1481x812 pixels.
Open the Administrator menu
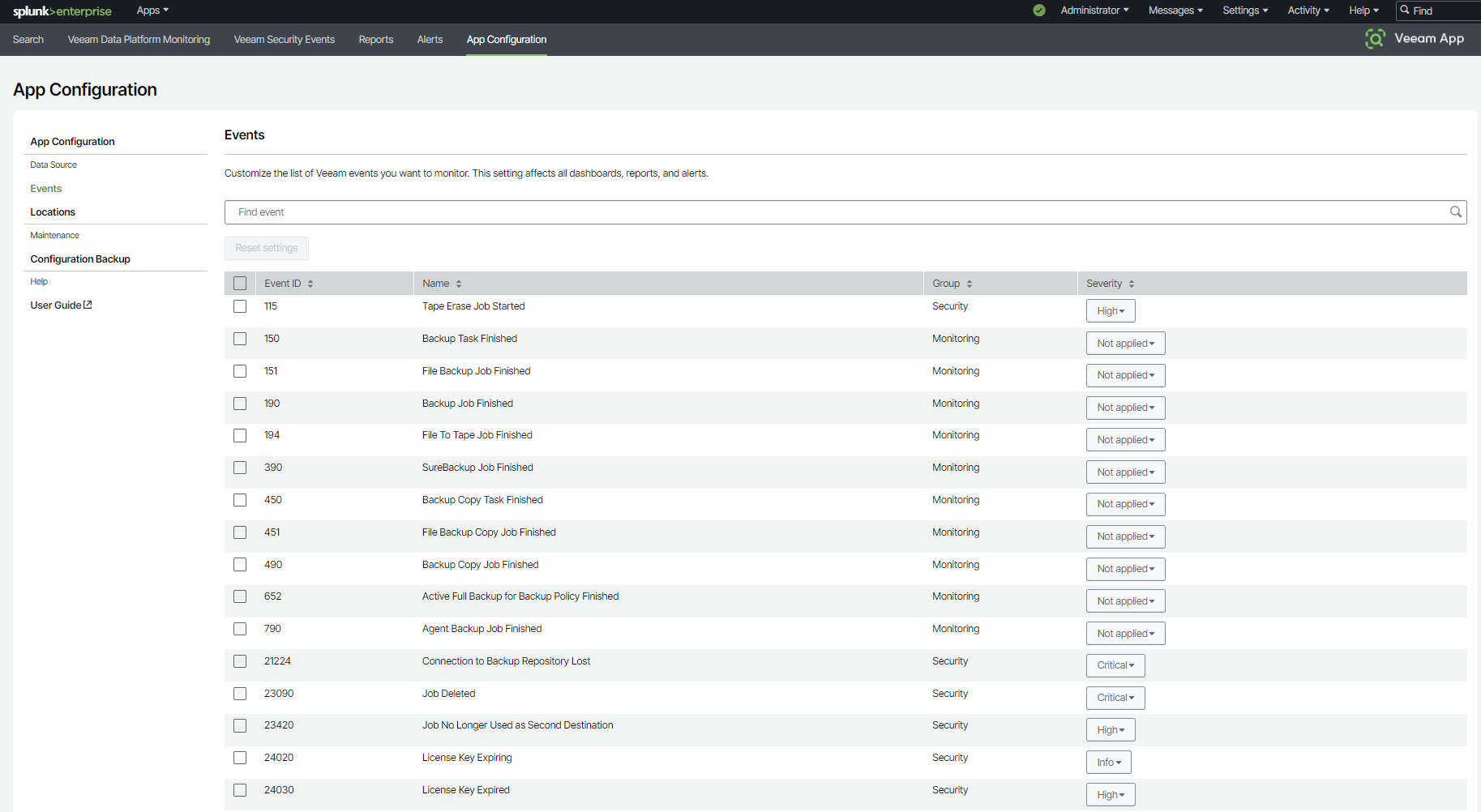[1094, 11]
